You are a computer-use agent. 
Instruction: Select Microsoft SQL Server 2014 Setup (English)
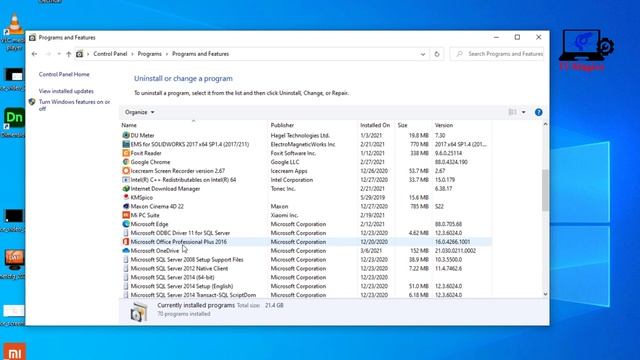(182, 286)
